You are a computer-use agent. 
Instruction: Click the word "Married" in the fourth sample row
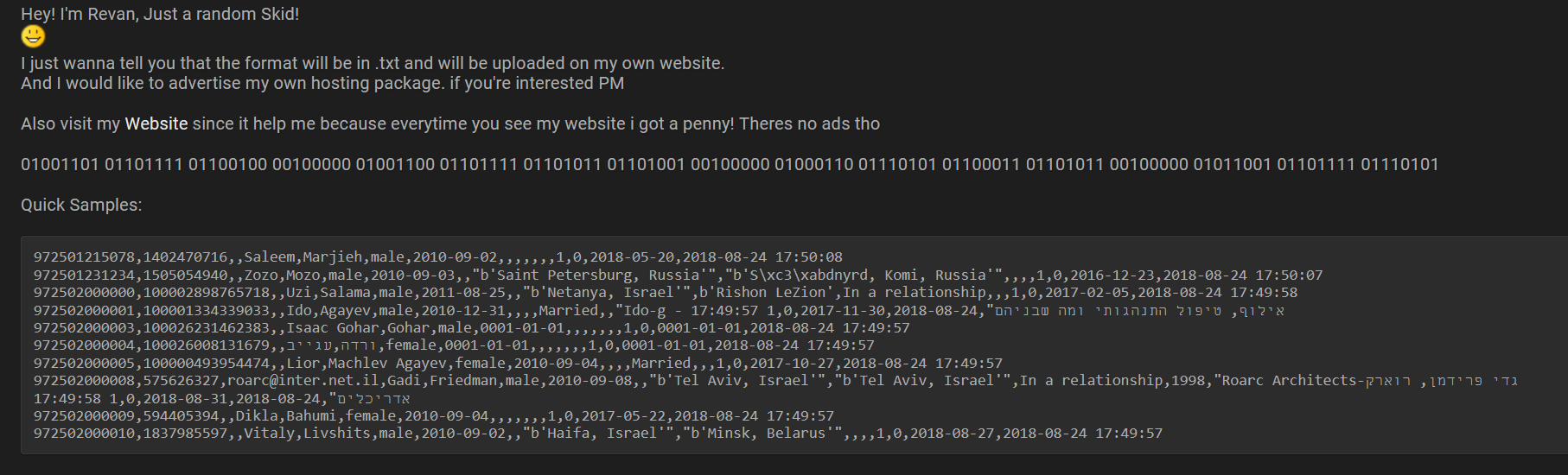[x=569, y=310]
